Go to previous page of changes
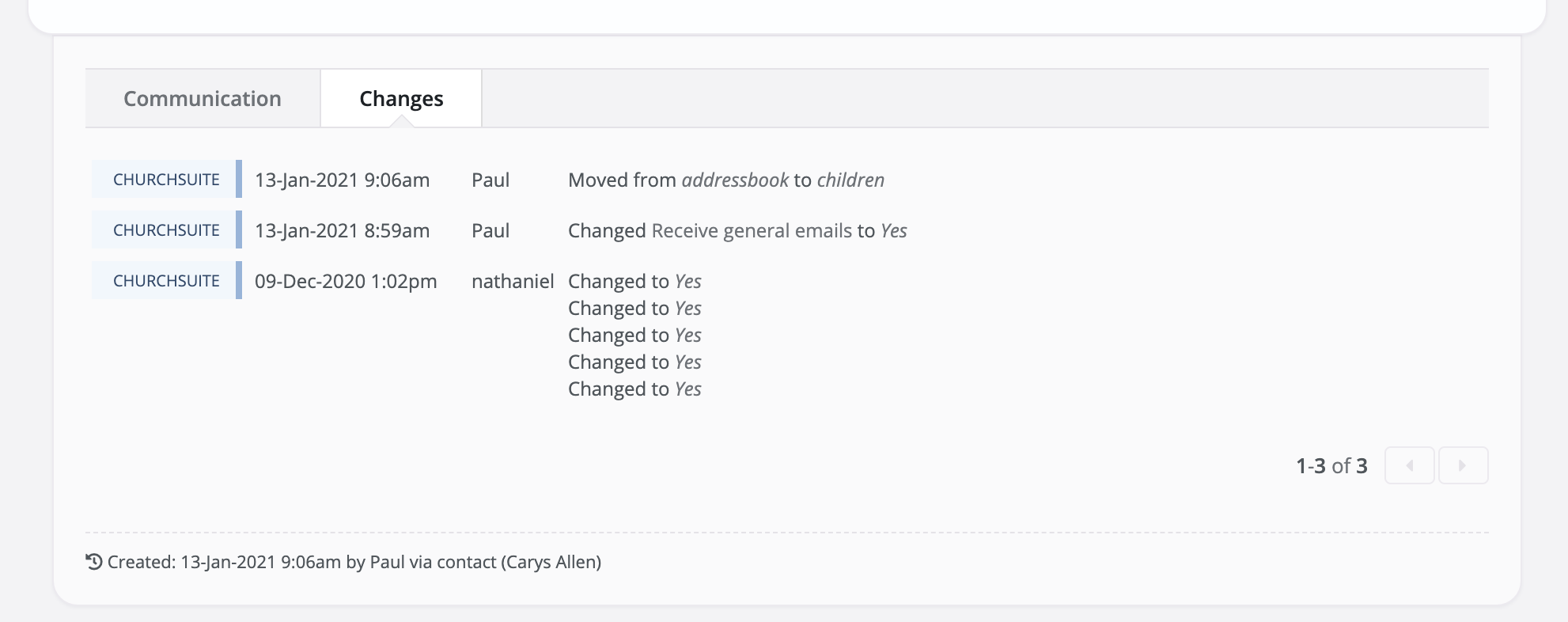The height and width of the screenshot is (622, 1568). point(1409,465)
